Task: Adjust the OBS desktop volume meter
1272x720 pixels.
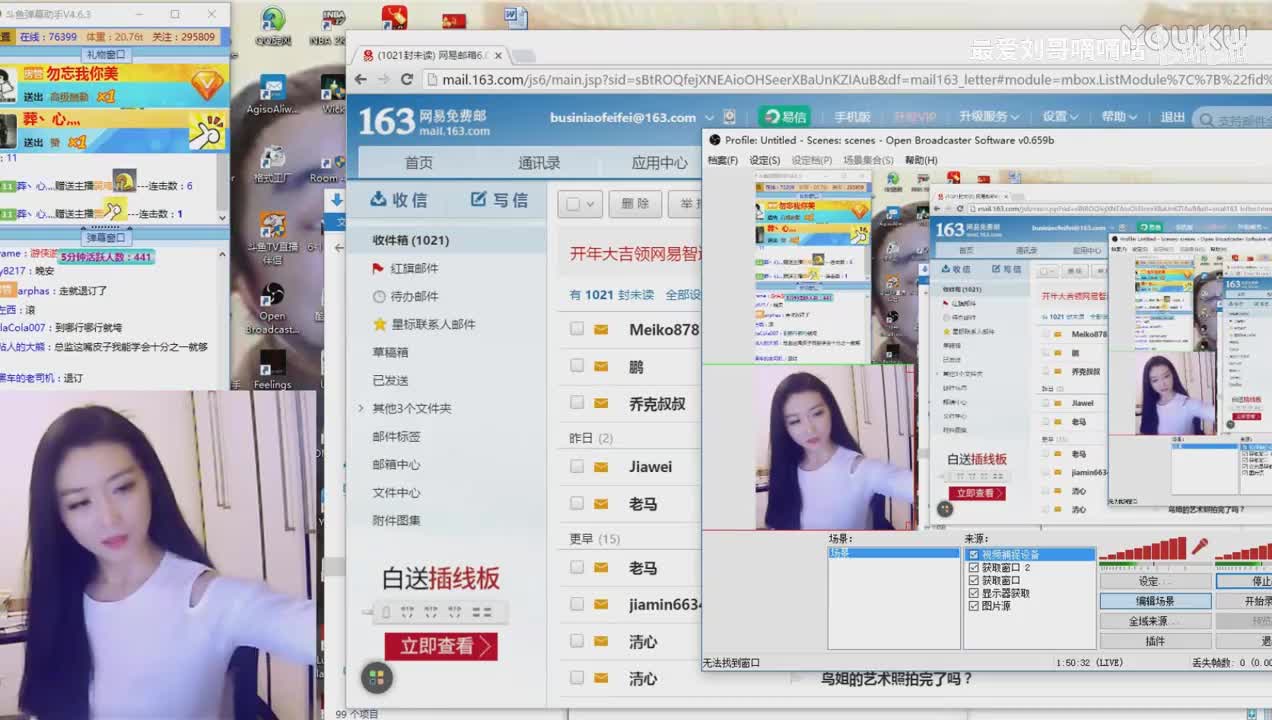Action: coord(1243,550)
